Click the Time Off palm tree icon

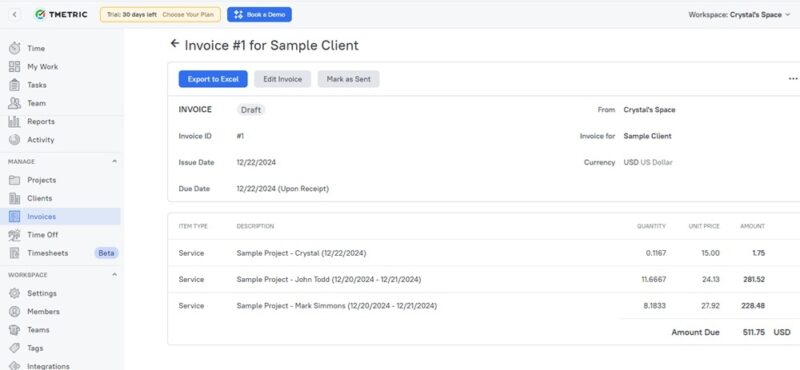[x=14, y=235]
